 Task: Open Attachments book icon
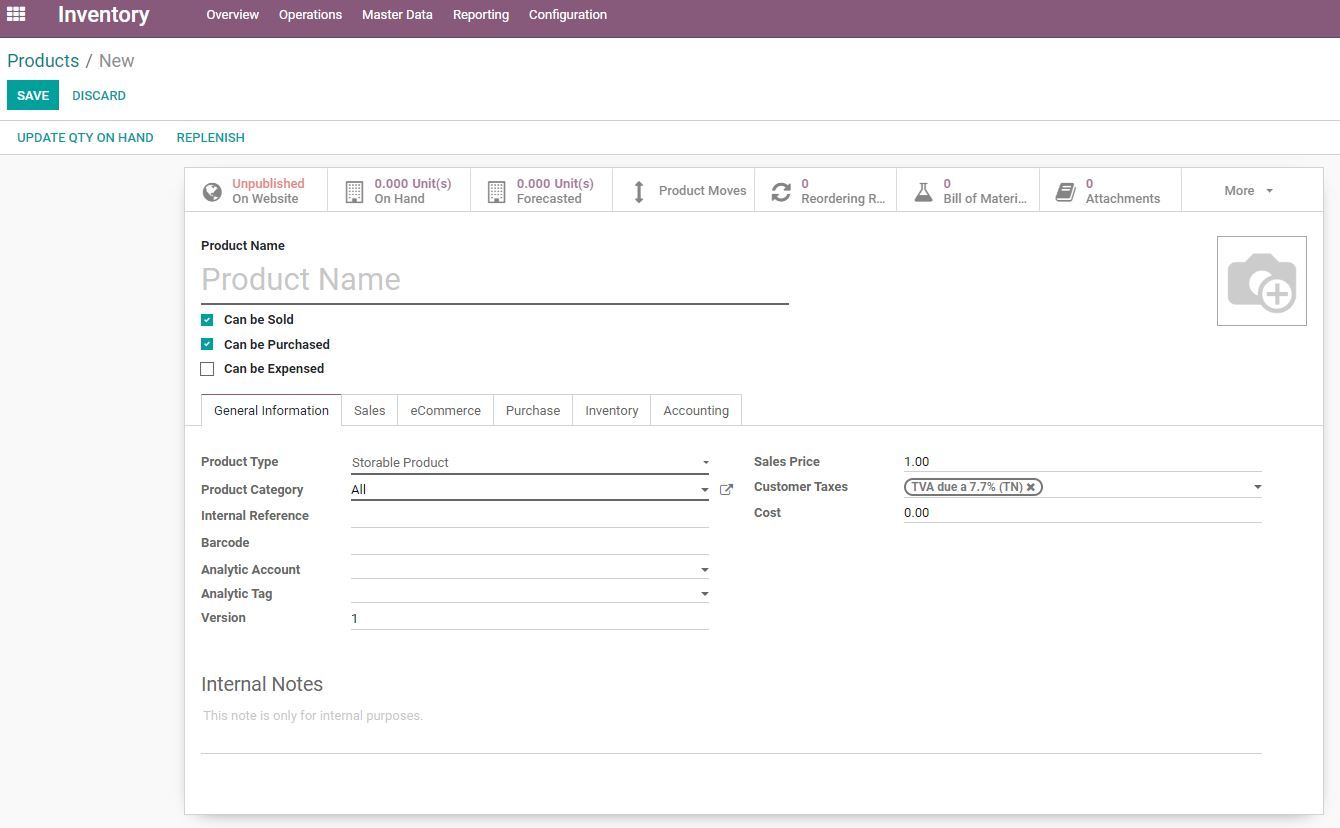click(x=1065, y=192)
